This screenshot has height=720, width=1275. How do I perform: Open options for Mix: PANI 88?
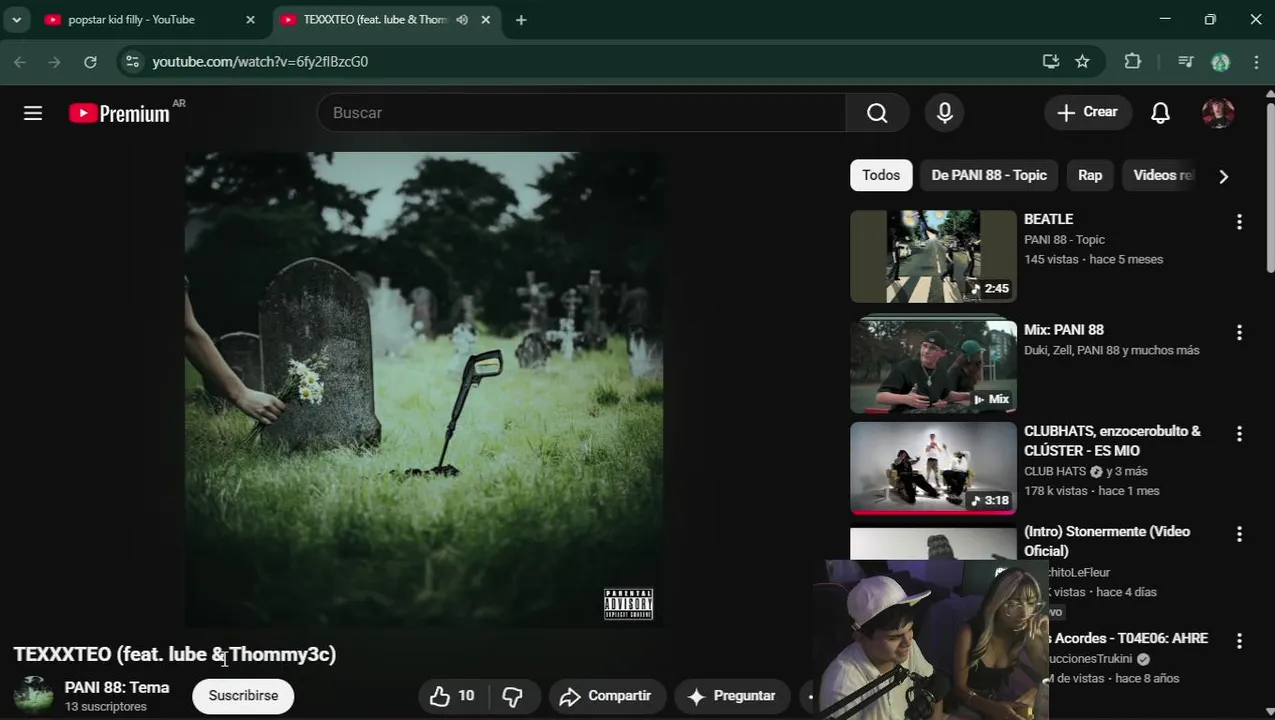(1239, 333)
